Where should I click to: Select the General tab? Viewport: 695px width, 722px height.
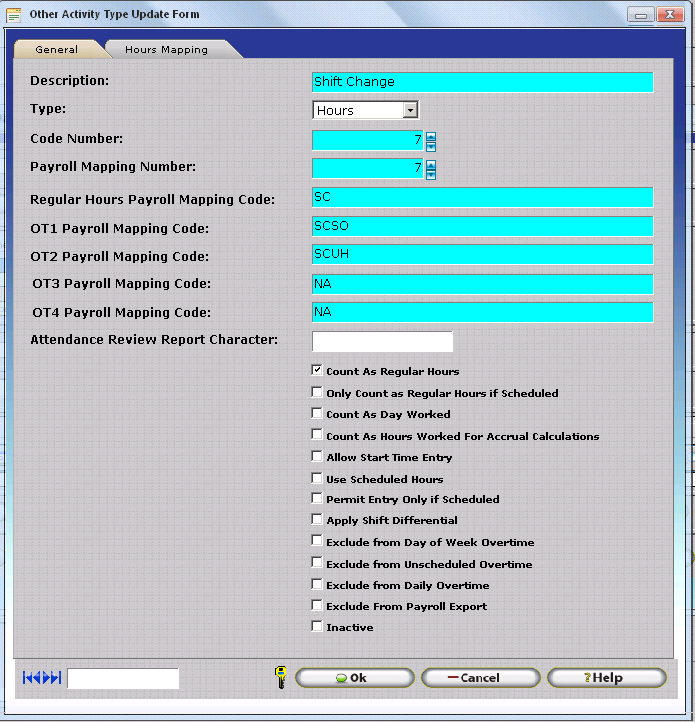point(56,49)
